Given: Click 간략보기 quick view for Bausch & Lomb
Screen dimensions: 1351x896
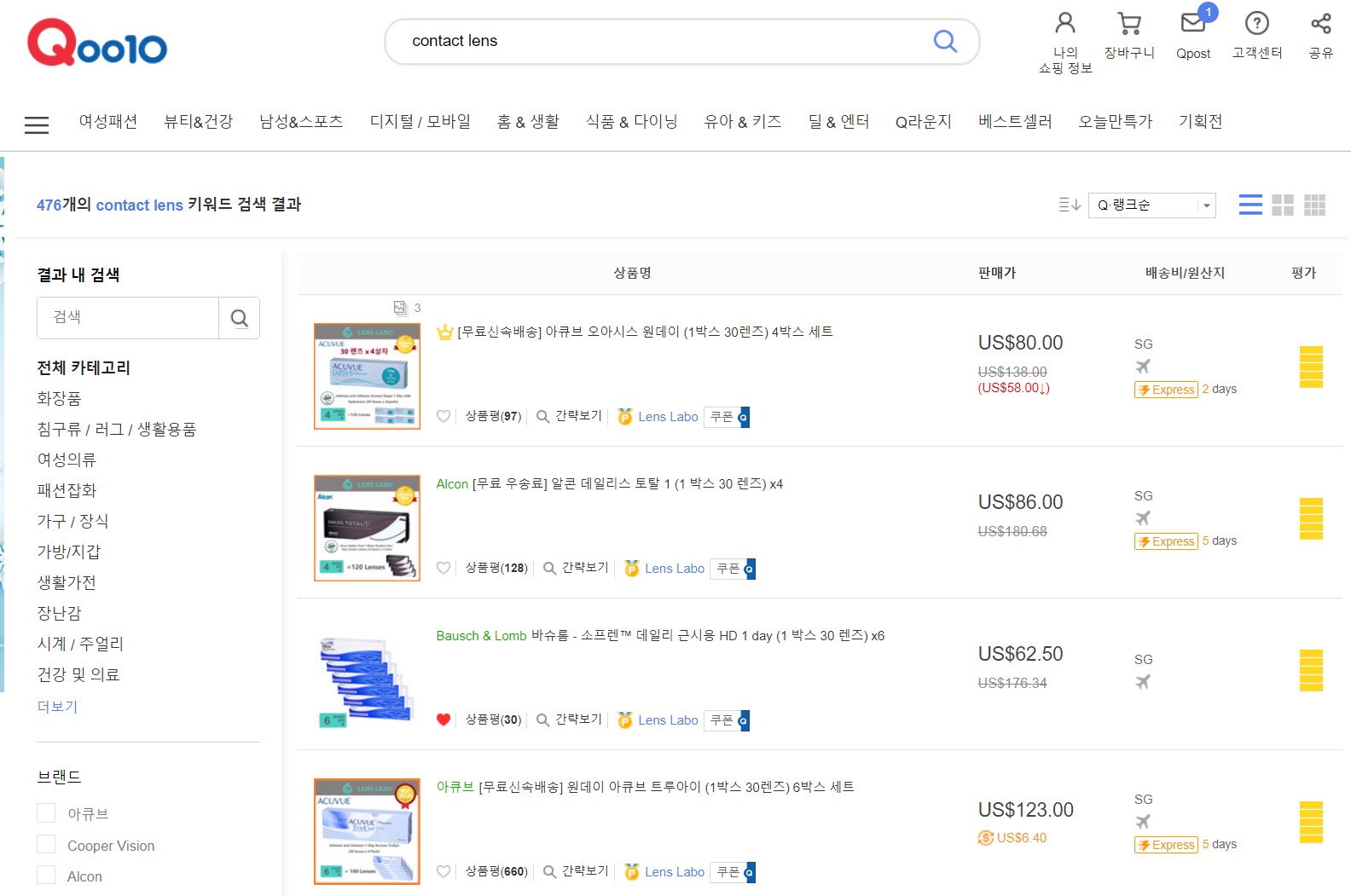Looking at the screenshot, I should click(569, 720).
